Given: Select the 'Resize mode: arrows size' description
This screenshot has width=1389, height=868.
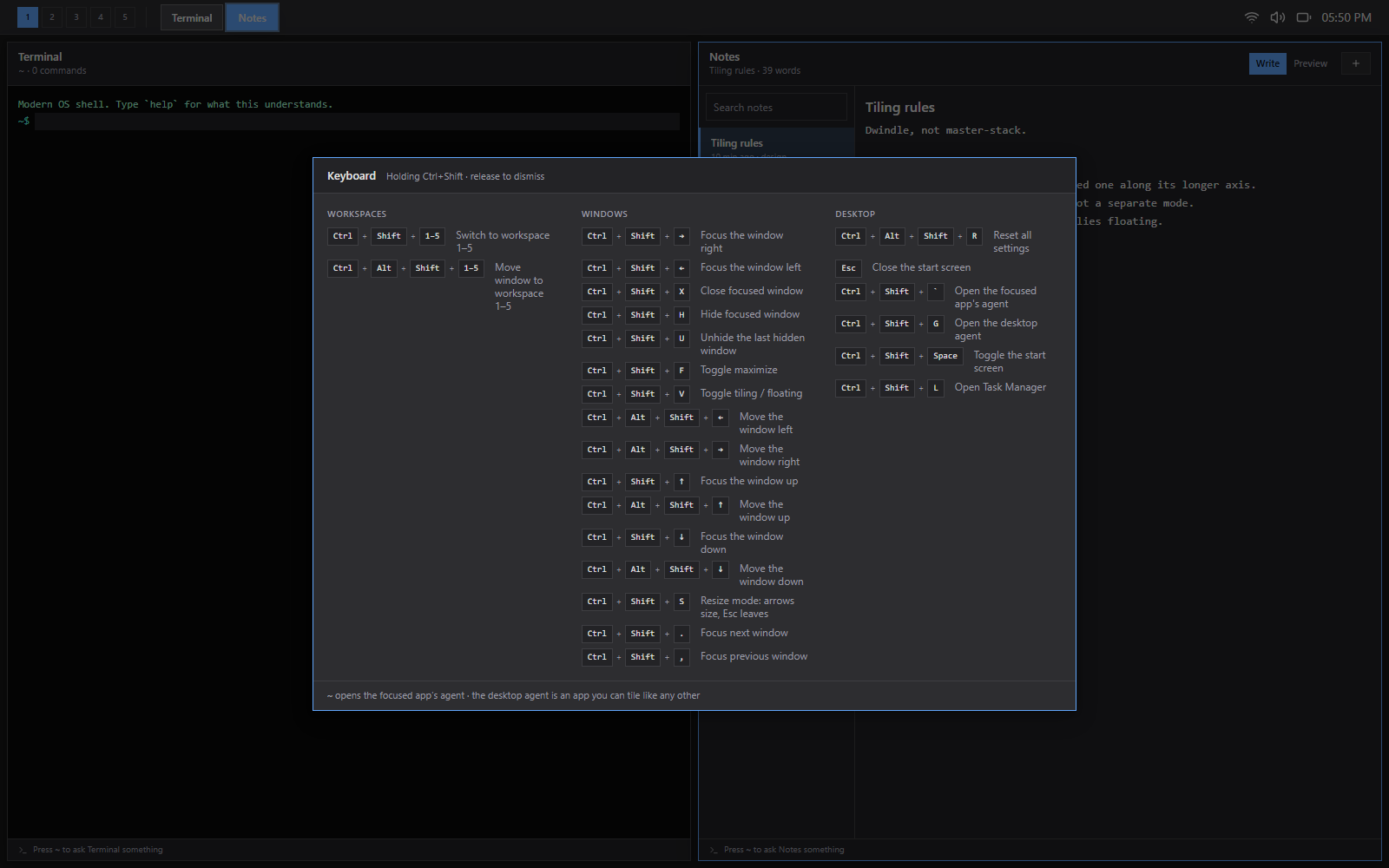Looking at the screenshot, I should [747, 607].
